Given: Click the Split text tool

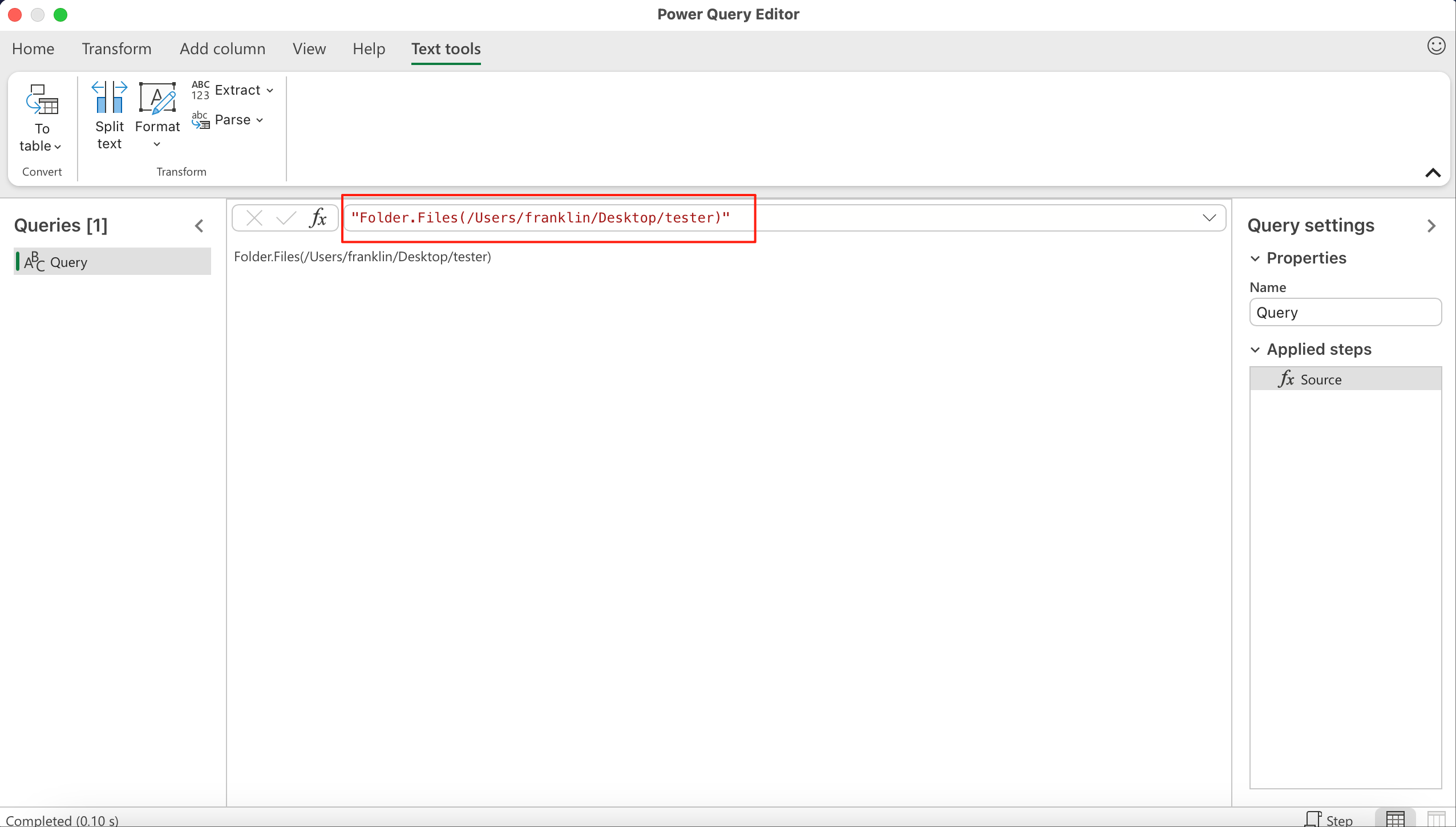Looking at the screenshot, I should click(109, 116).
